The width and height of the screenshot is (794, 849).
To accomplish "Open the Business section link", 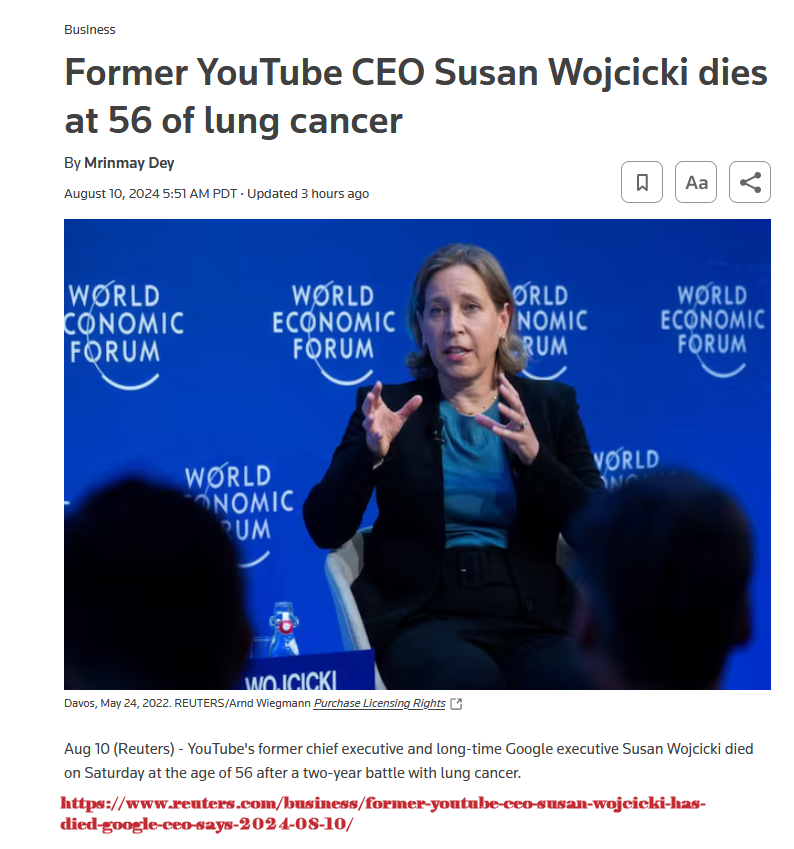I will (x=89, y=30).
